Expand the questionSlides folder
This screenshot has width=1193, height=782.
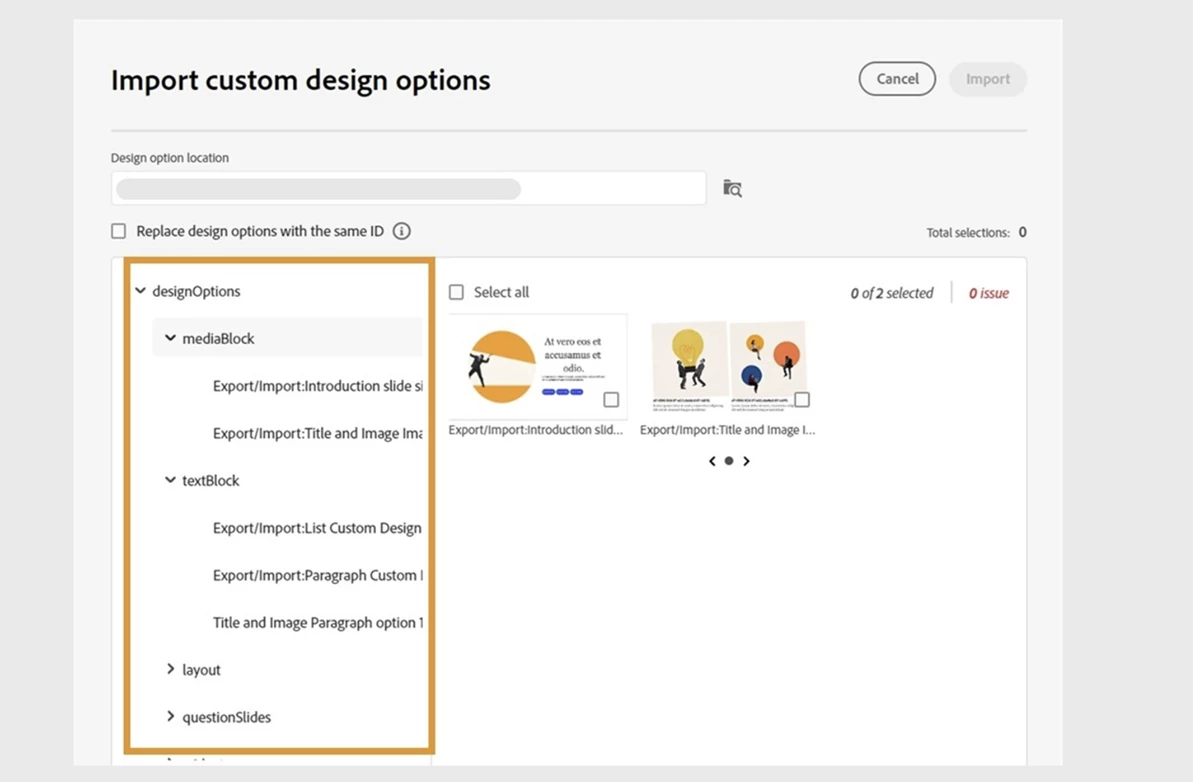170,717
